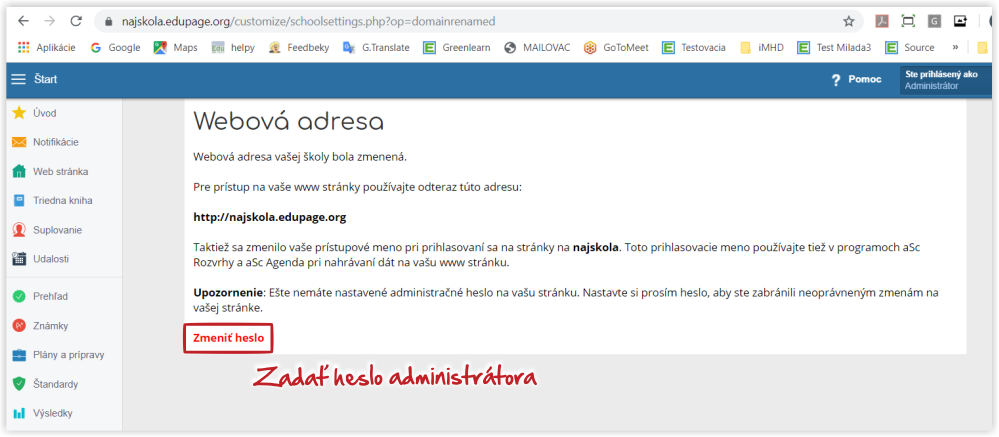Reload the page with the refresh button
This screenshot has width=999, height=437.
click(76, 21)
